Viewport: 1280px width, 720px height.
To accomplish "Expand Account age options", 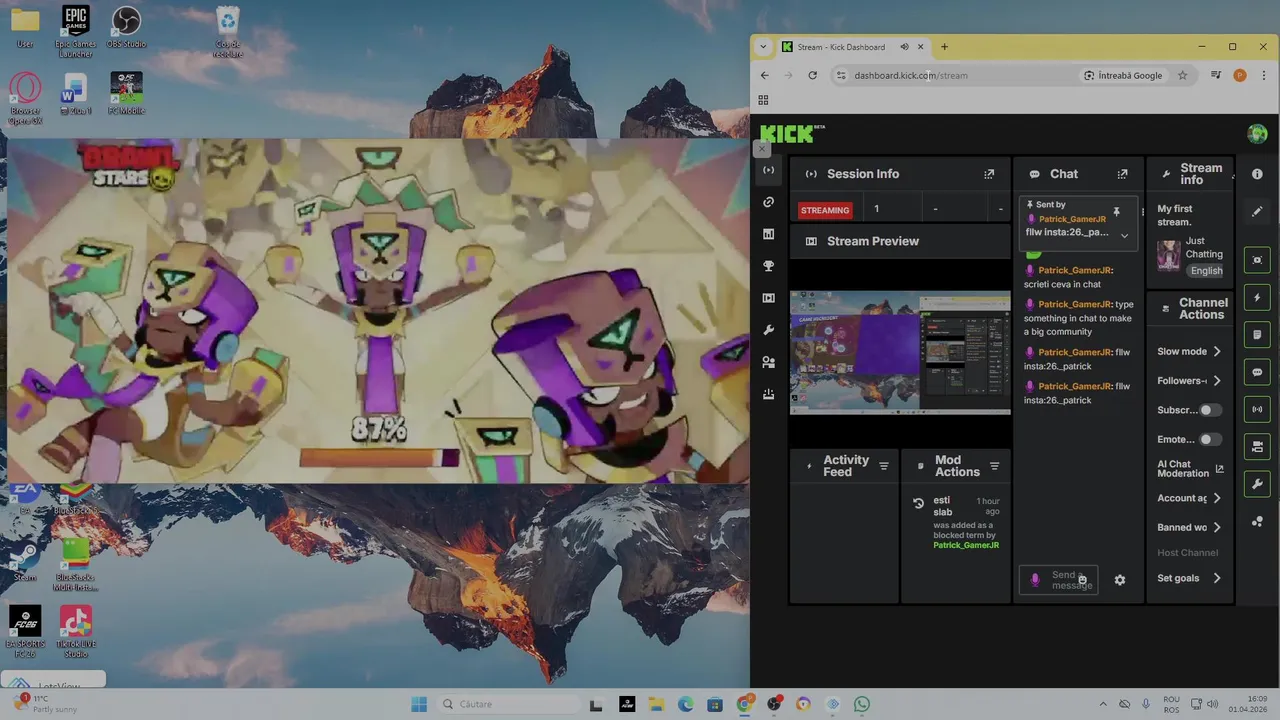I will (x=1217, y=498).
